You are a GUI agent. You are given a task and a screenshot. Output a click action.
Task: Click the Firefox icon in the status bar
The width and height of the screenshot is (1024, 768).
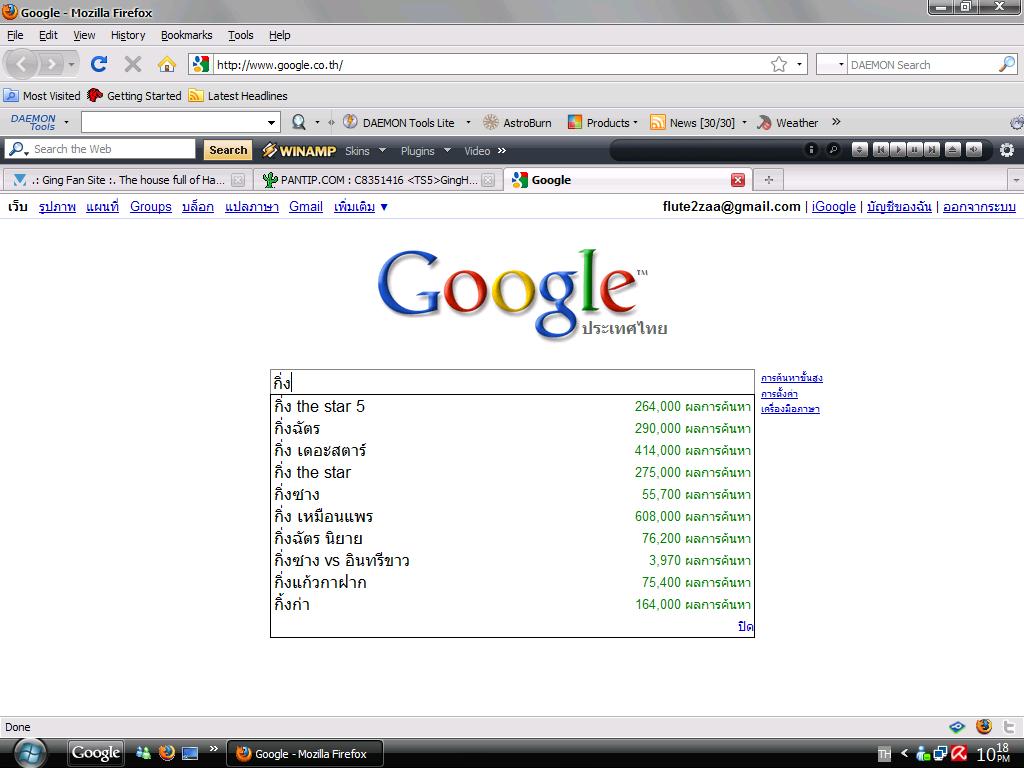[x=984, y=727]
